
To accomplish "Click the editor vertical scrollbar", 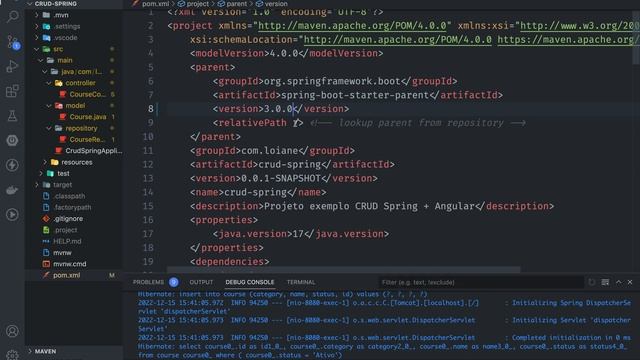I will 636,37.
